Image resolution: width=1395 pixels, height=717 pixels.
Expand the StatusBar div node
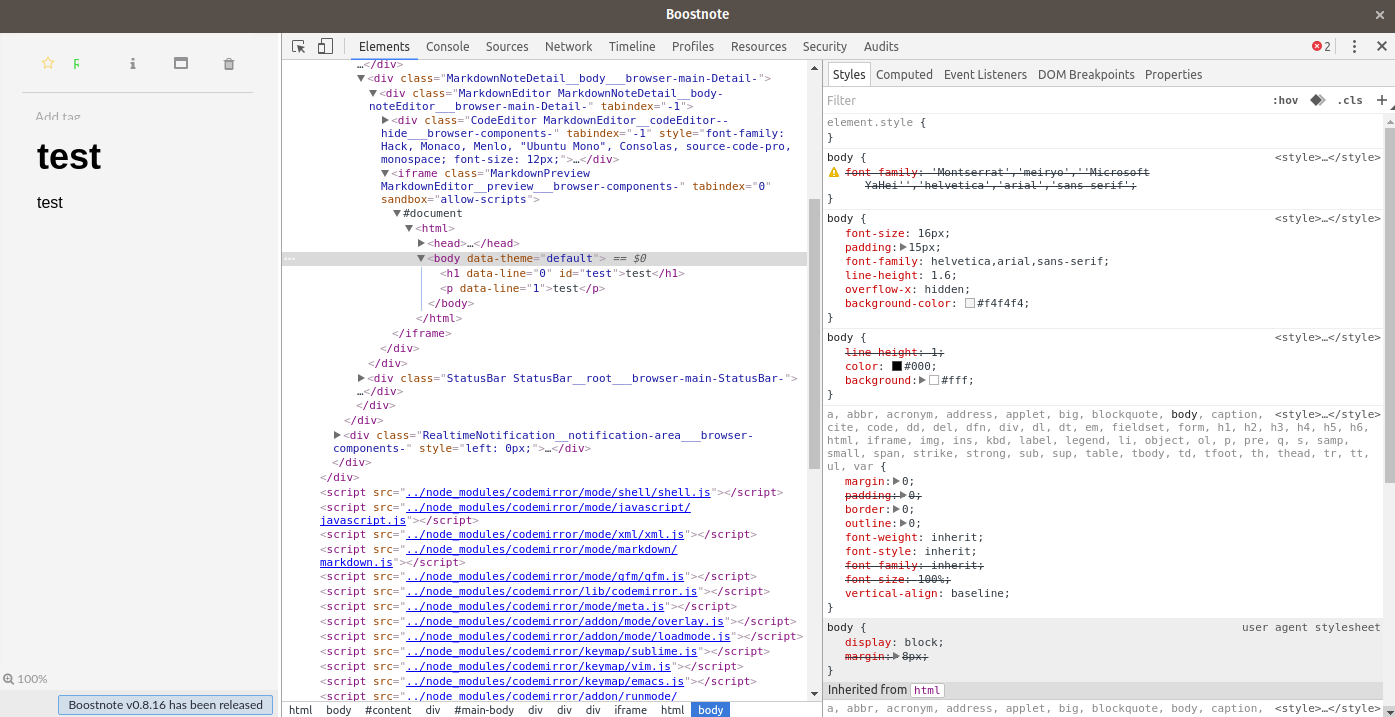[362, 378]
